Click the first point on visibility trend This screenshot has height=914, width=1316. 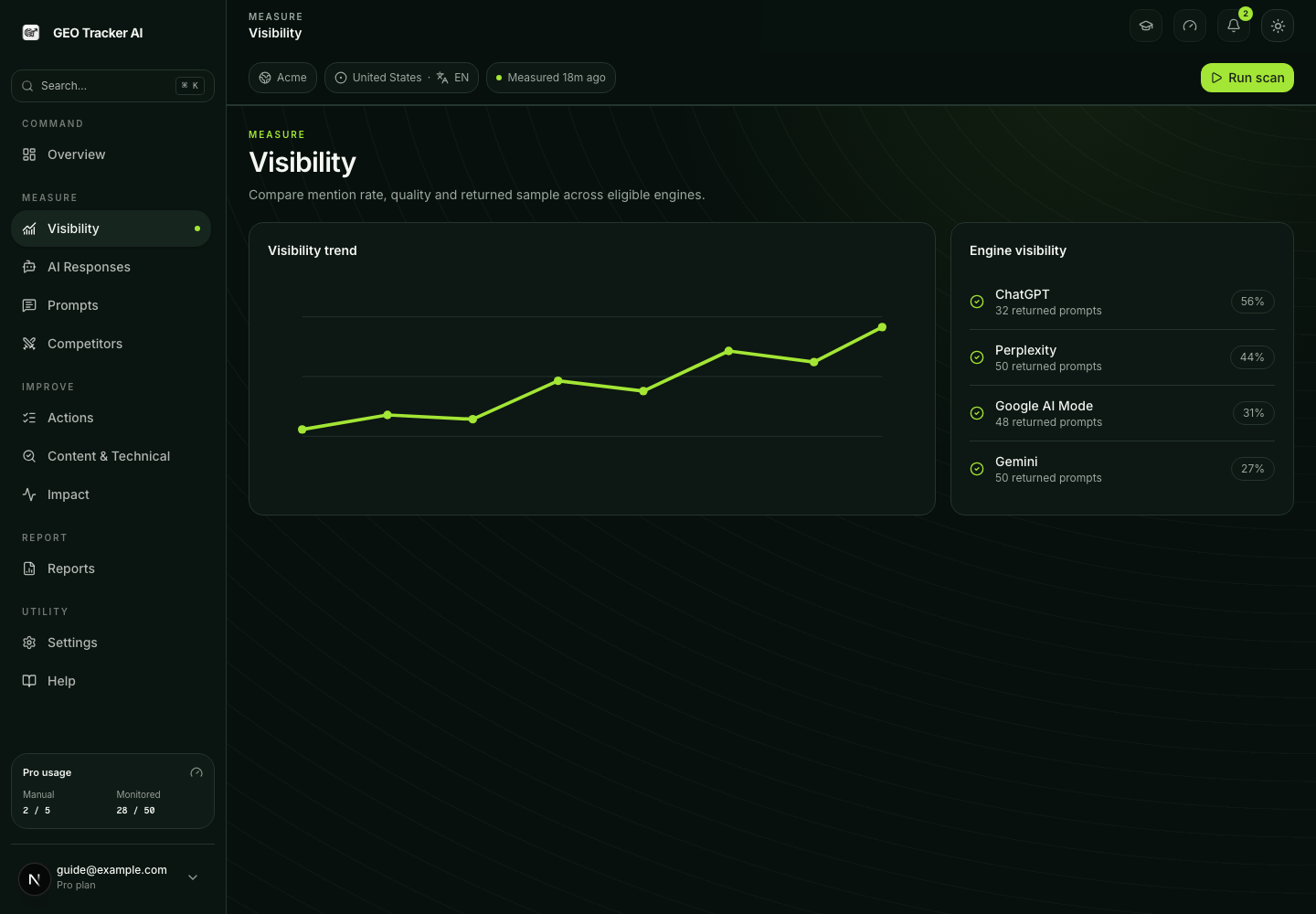pos(302,430)
